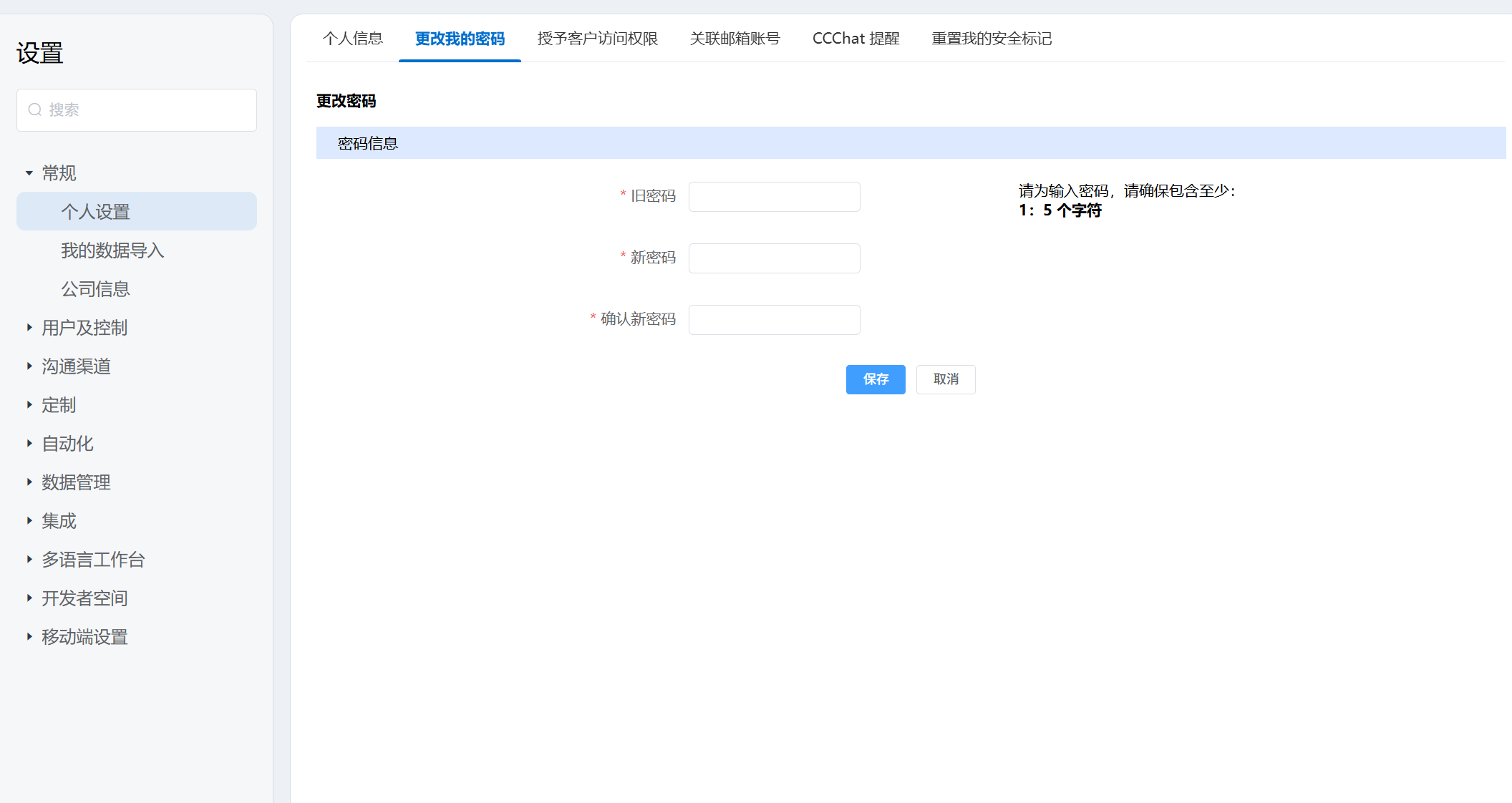Image resolution: width=1512 pixels, height=803 pixels.
Task: Expand the 用户及控制 section
Action: click(29, 328)
